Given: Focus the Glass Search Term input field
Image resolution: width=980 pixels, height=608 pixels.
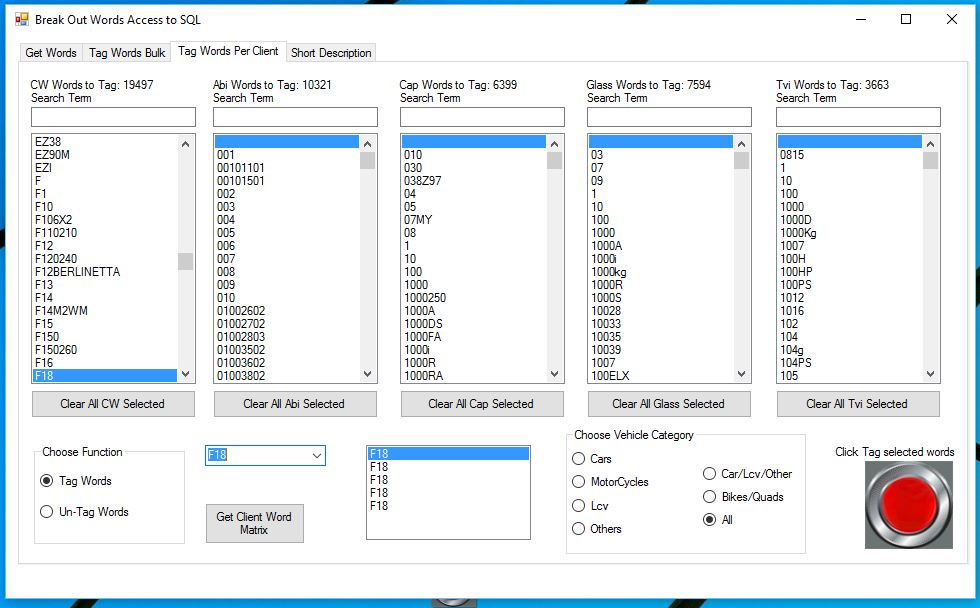Looking at the screenshot, I should point(669,117).
